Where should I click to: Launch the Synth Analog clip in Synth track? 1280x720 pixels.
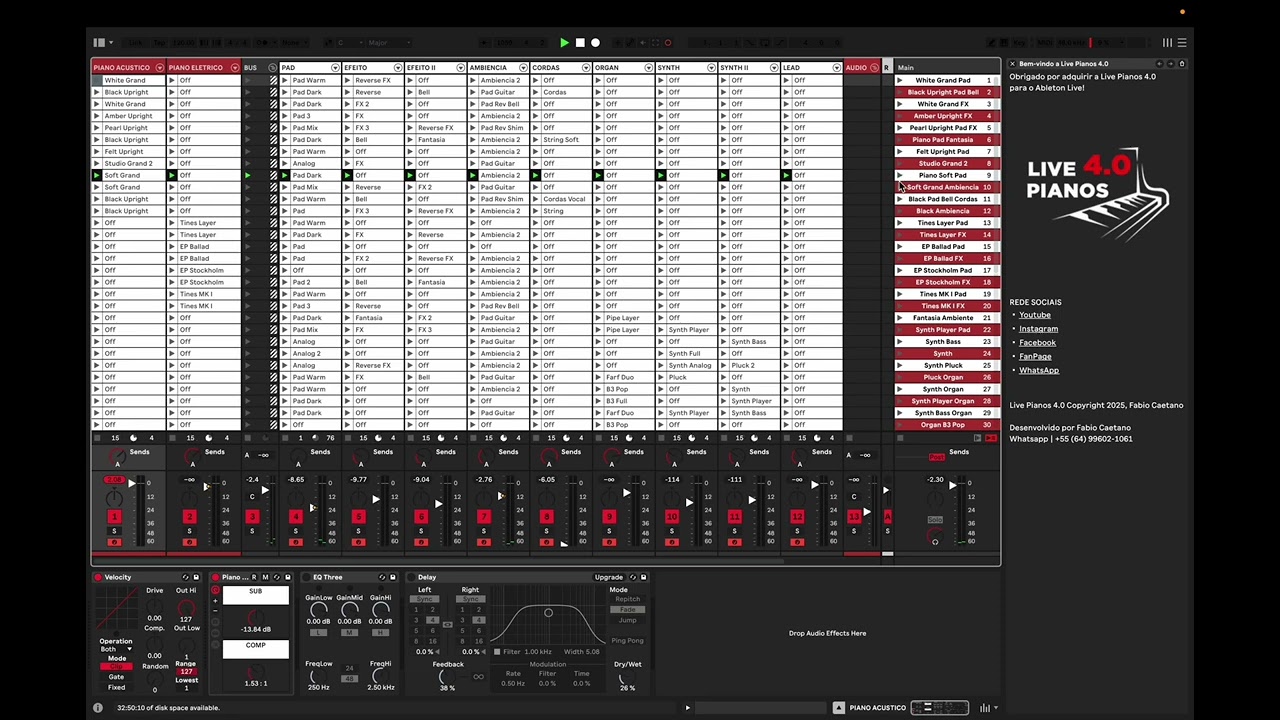tap(661, 365)
